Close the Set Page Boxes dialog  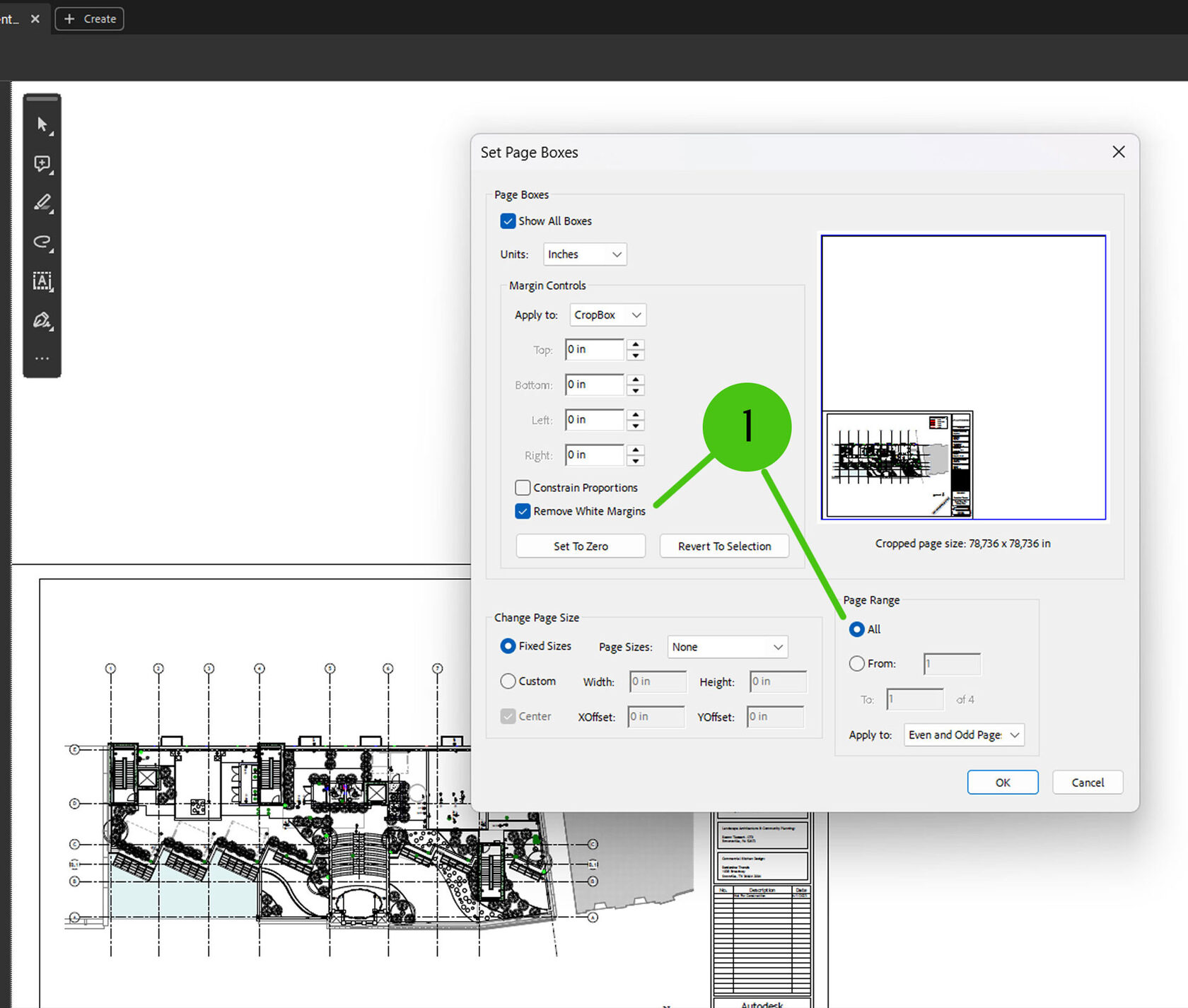(1118, 152)
